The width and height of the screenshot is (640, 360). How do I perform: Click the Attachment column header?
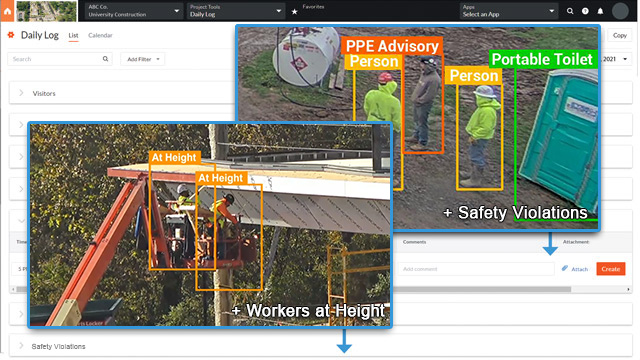[576, 242]
